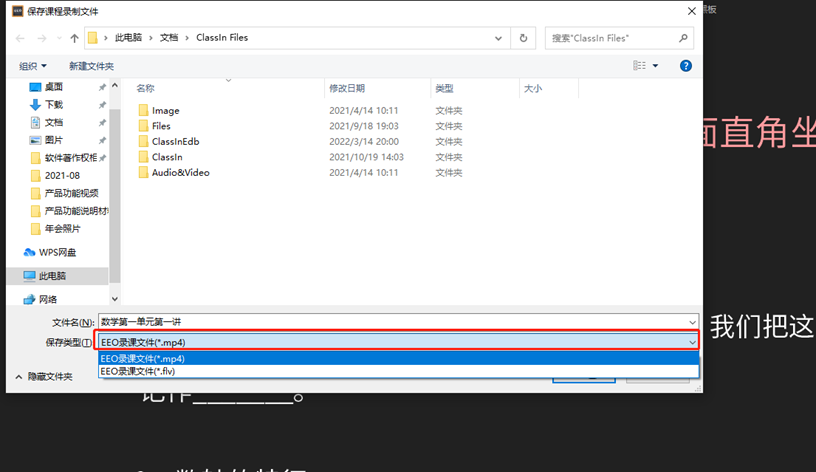This screenshot has width=816, height=472.
Task: Click date 2021/9/18 19:03
Action: 364,126
